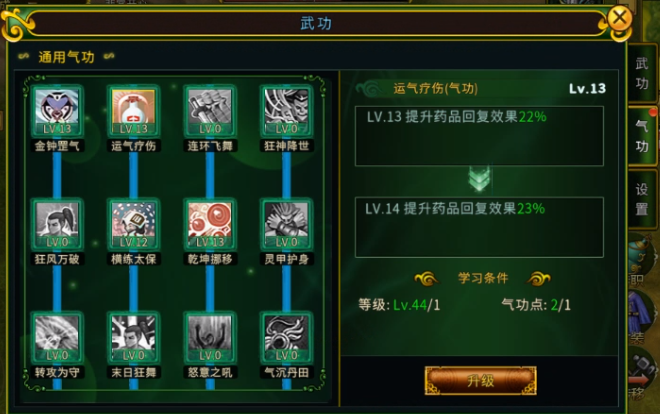Pick the 狂神降世 skill icon
This screenshot has height=414, width=660.
point(286,112)
